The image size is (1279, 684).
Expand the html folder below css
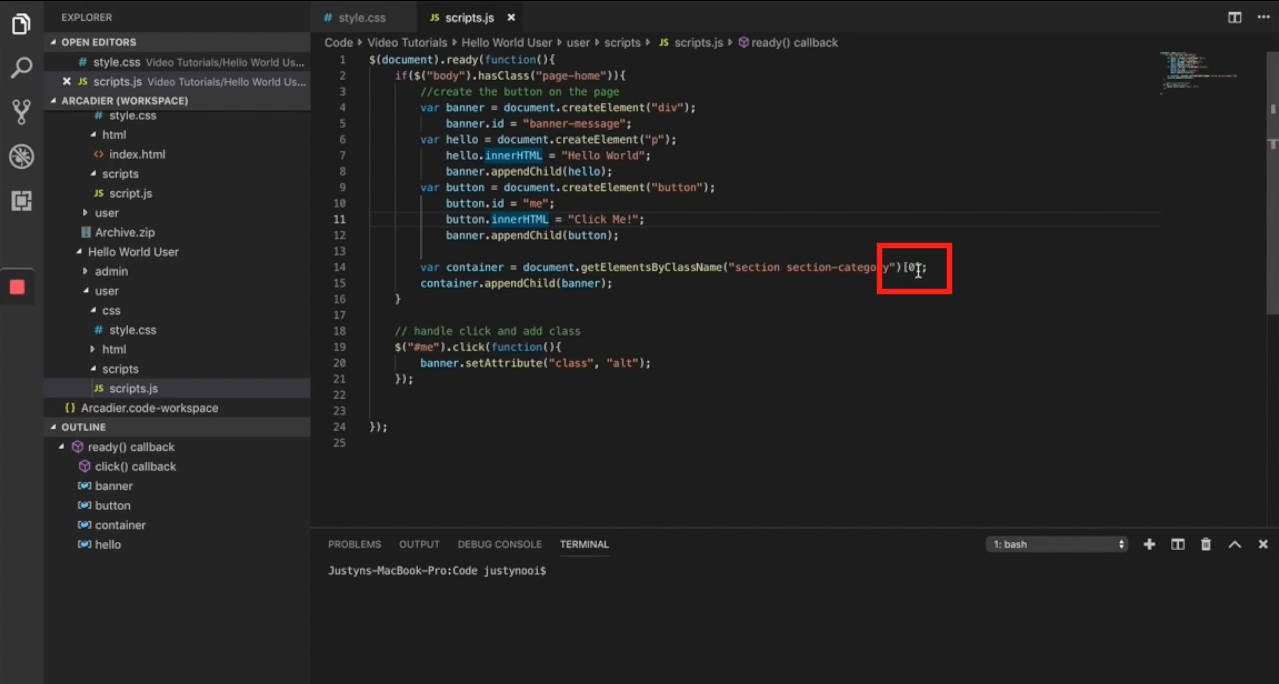pos(114,349)
